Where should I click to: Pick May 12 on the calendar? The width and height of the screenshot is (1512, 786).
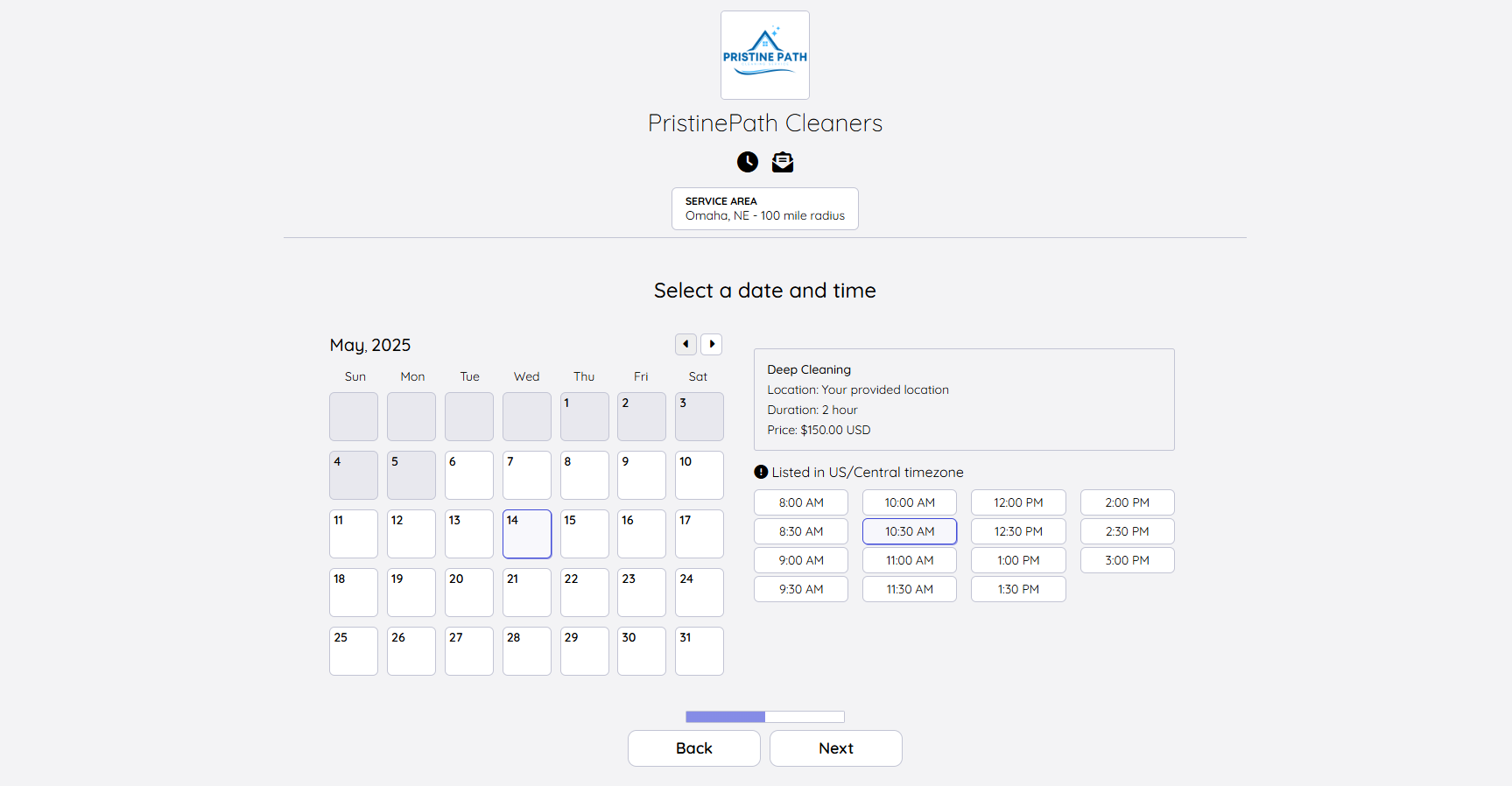click(x=411, y=534)
